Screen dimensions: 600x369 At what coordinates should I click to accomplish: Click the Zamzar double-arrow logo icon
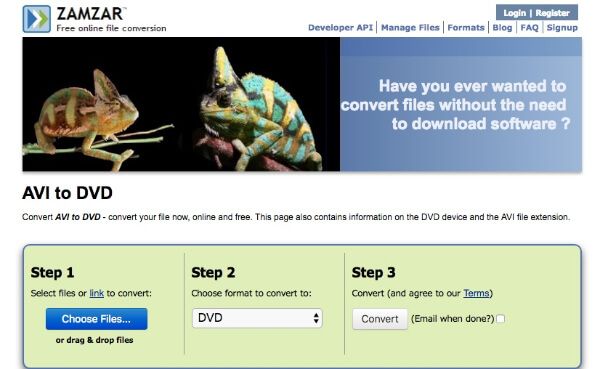point(36,19)
